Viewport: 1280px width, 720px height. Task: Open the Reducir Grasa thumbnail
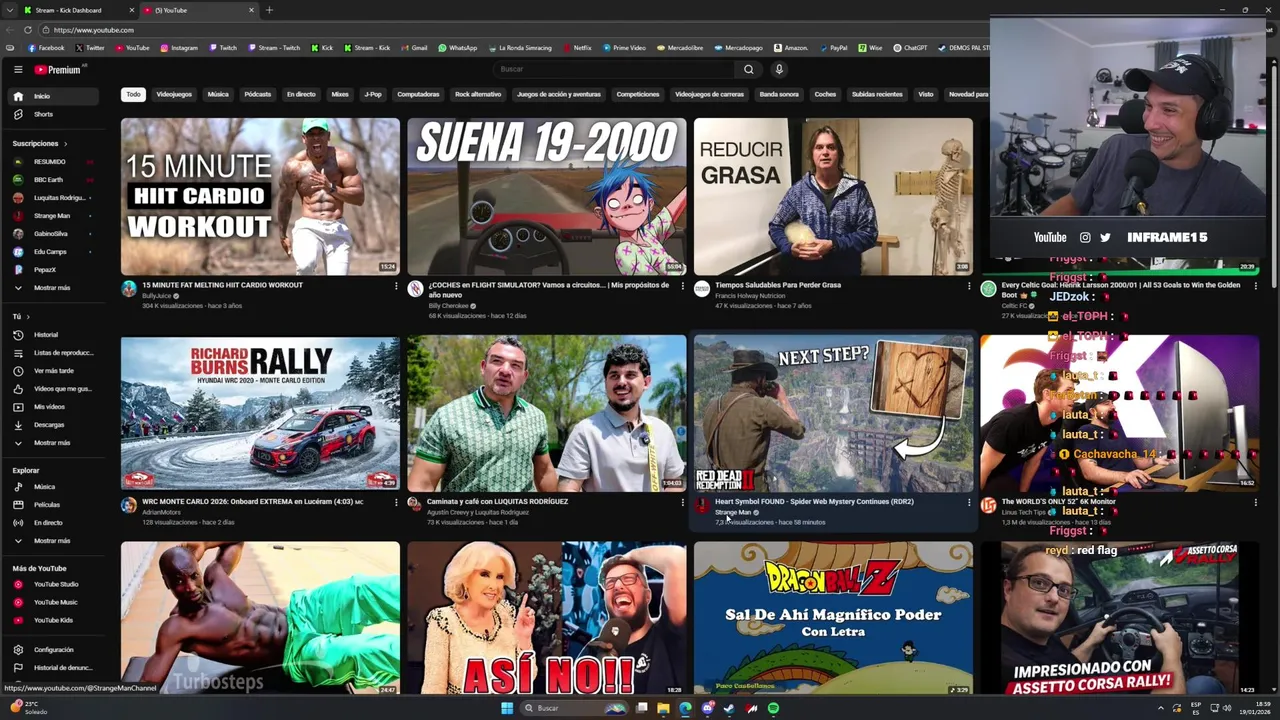point(833,196)
